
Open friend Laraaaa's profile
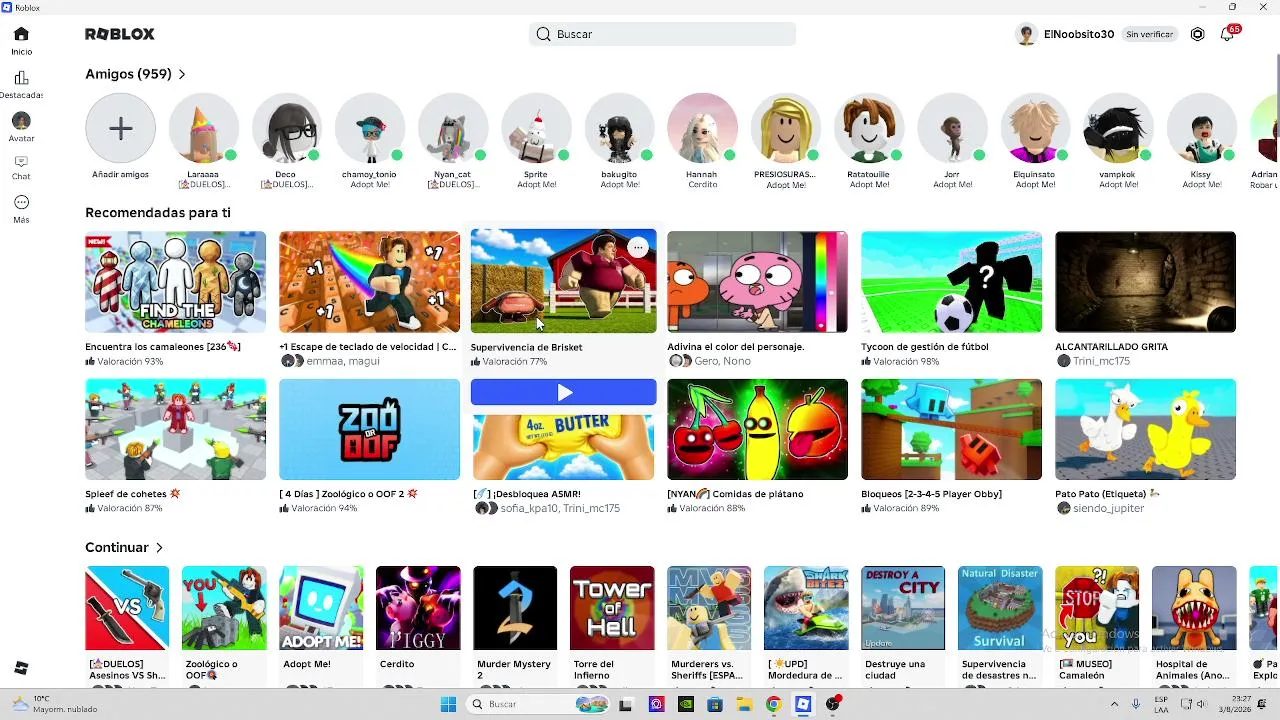[203, 128]
